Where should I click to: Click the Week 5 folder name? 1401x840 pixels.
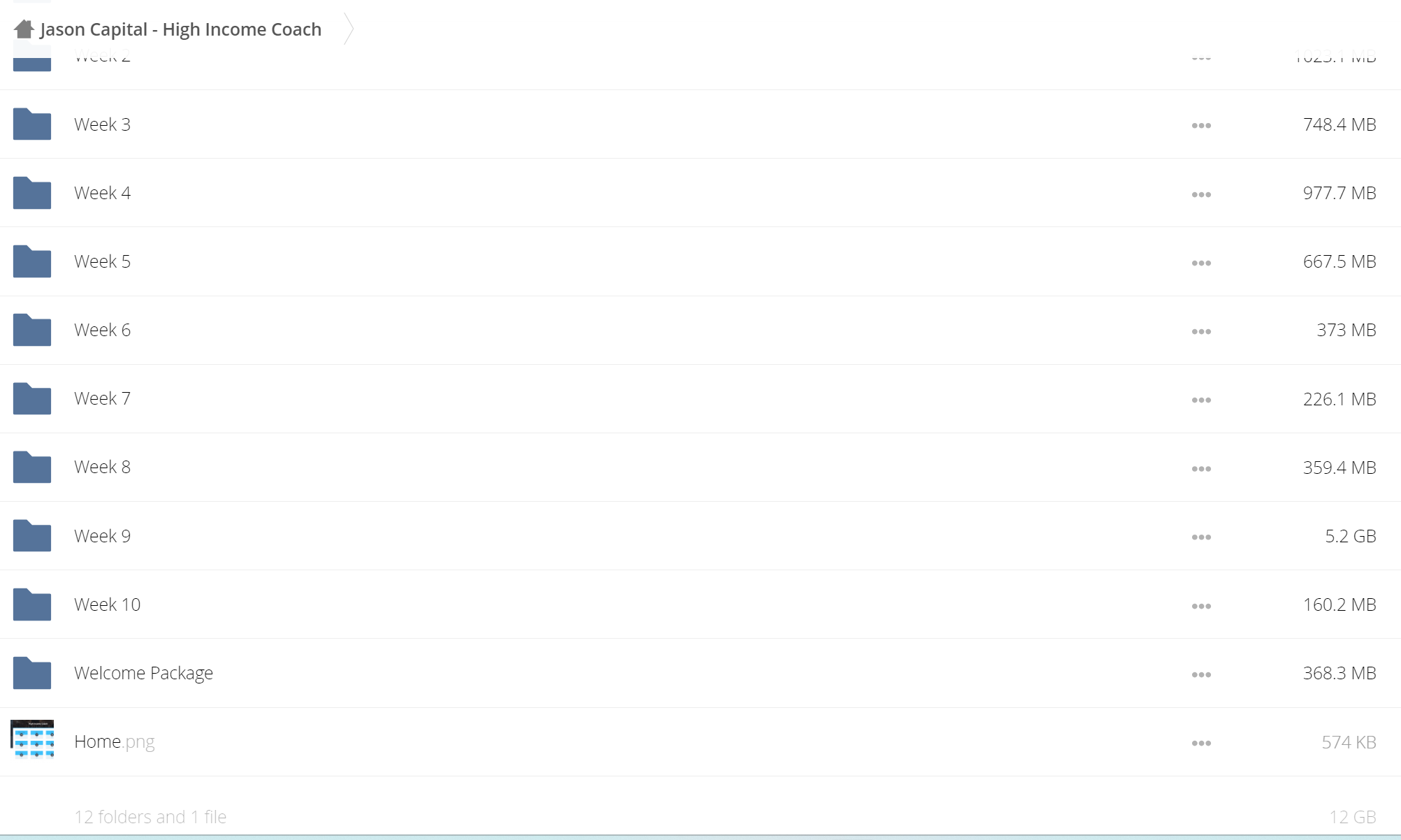[x=102, y=261]
